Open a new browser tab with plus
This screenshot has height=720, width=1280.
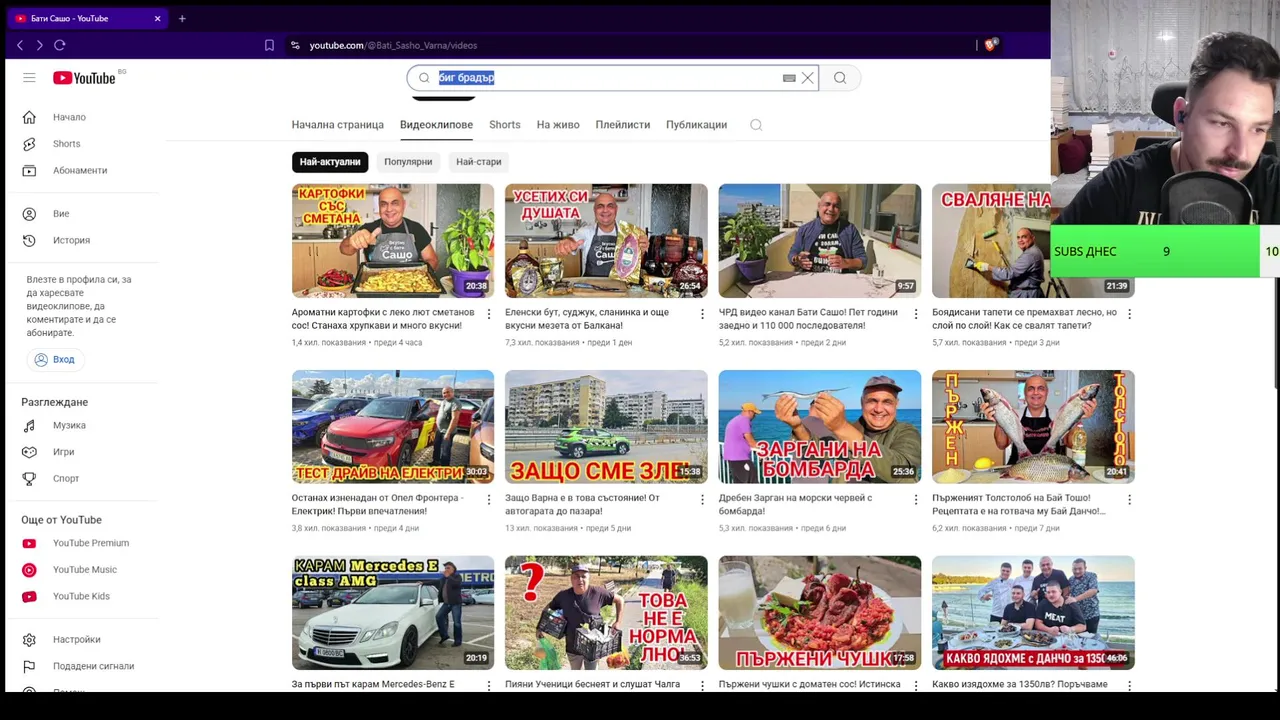pos(182,18)
